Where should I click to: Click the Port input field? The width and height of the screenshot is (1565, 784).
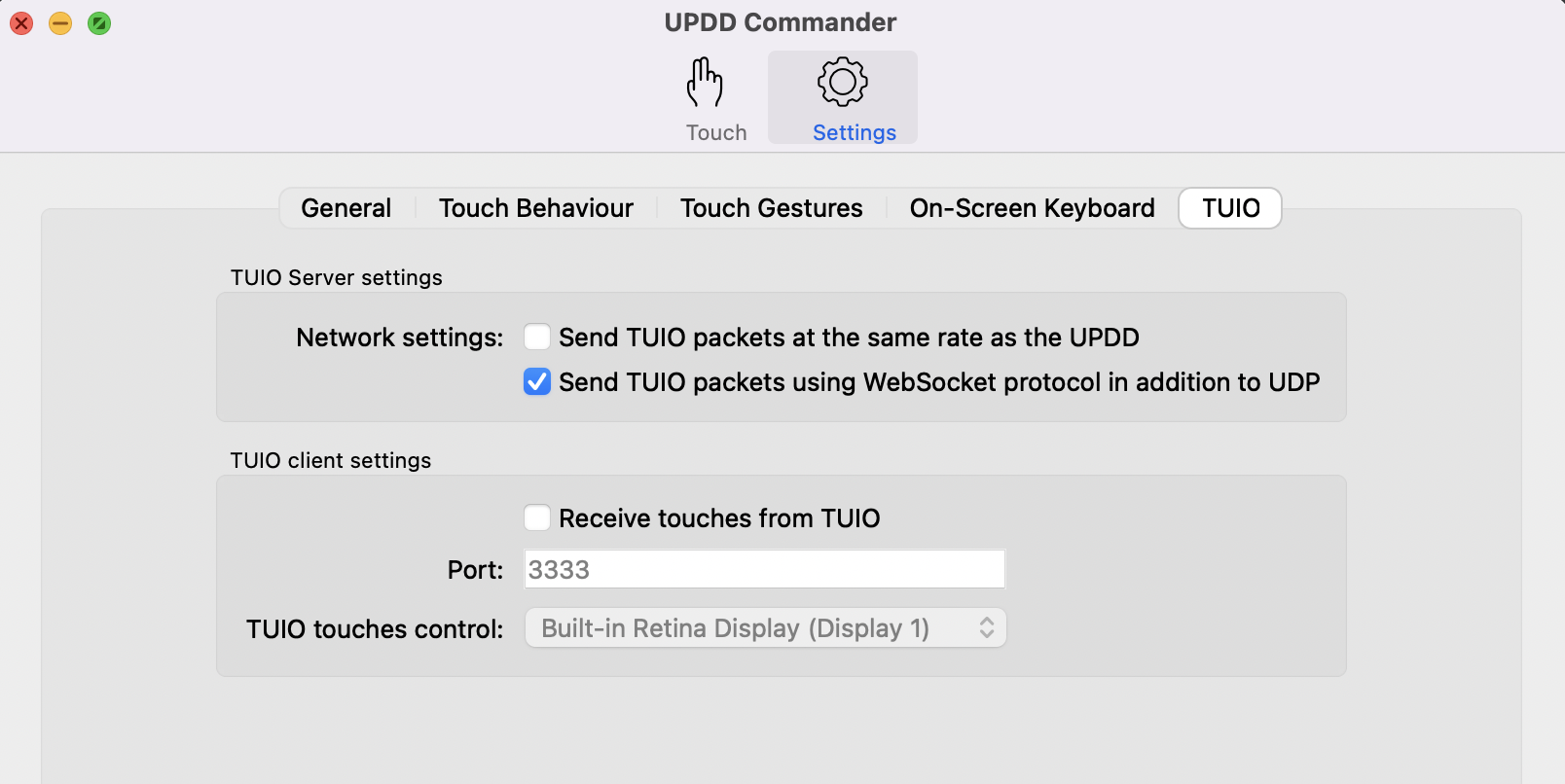(x=764, y=570)
